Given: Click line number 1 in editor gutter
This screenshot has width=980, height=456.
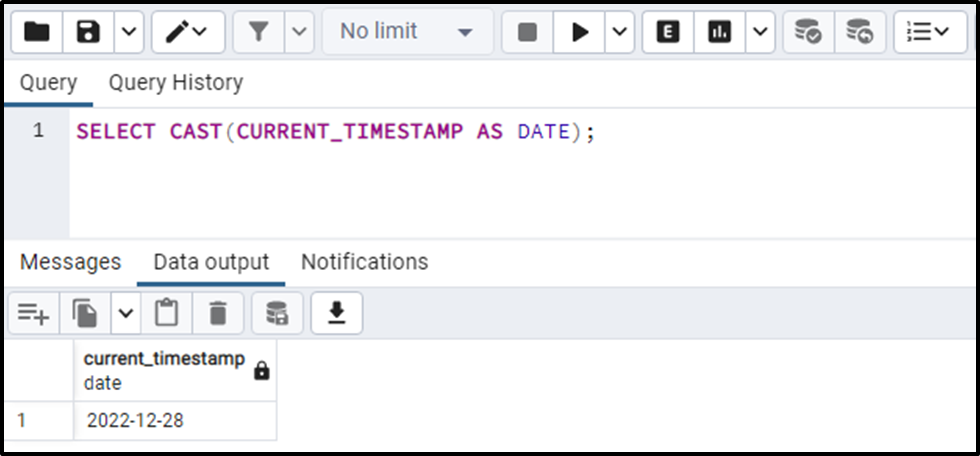Looking at the screenshot, I should tap(39, 131).
